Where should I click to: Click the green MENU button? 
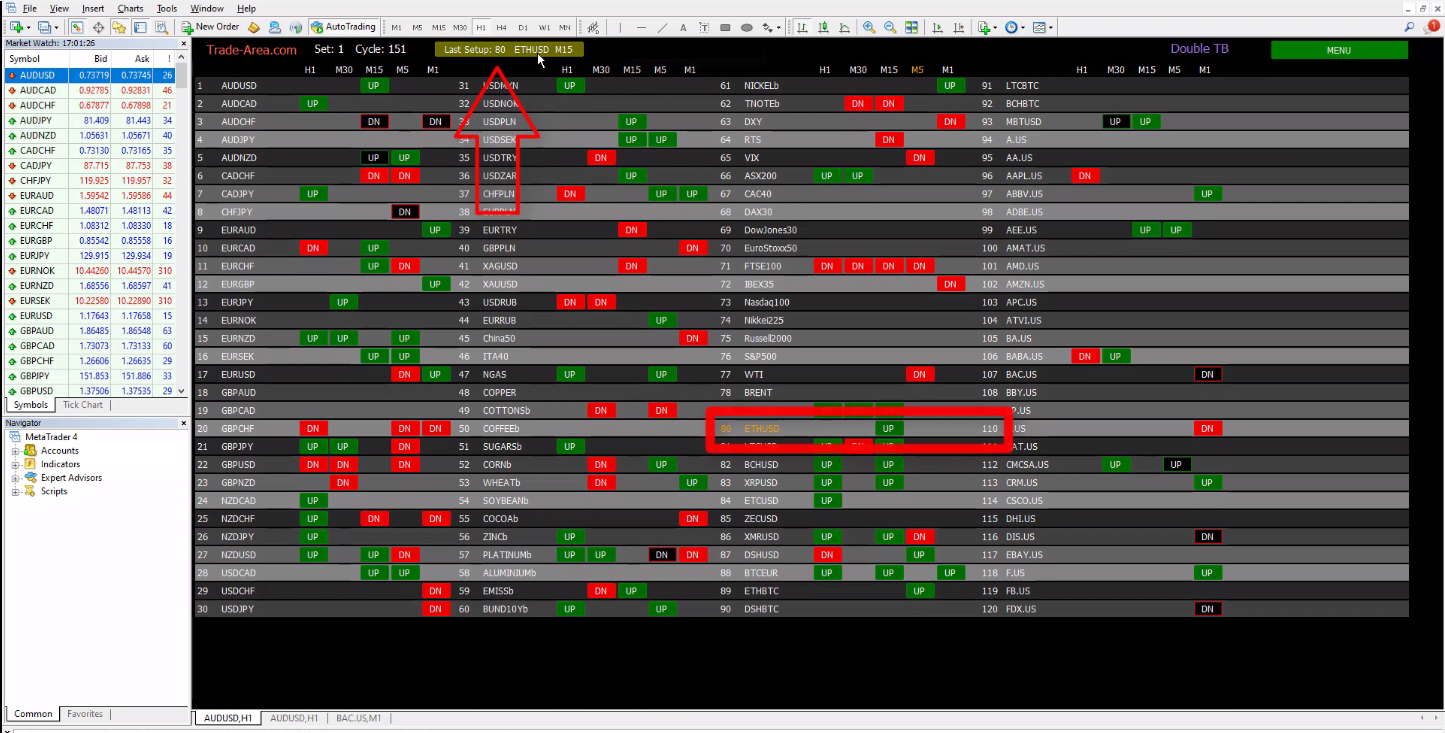(x=1339, y=50)
